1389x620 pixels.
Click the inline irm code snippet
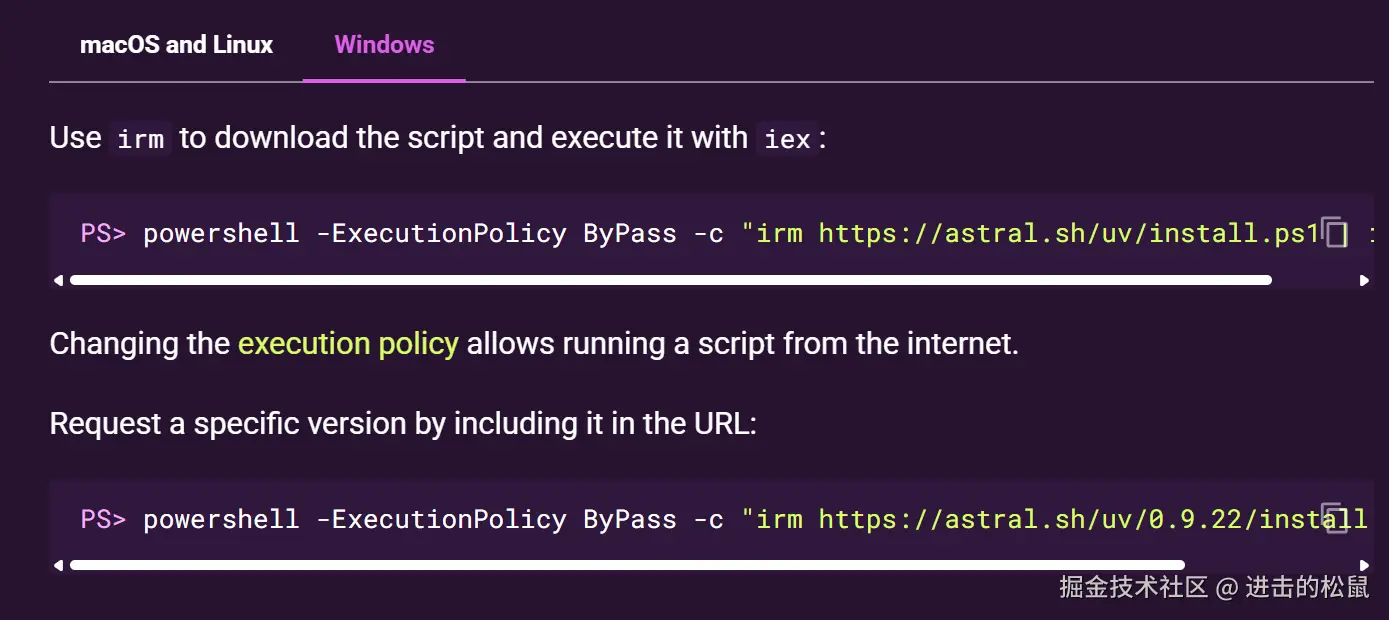(x=140, y=139)
